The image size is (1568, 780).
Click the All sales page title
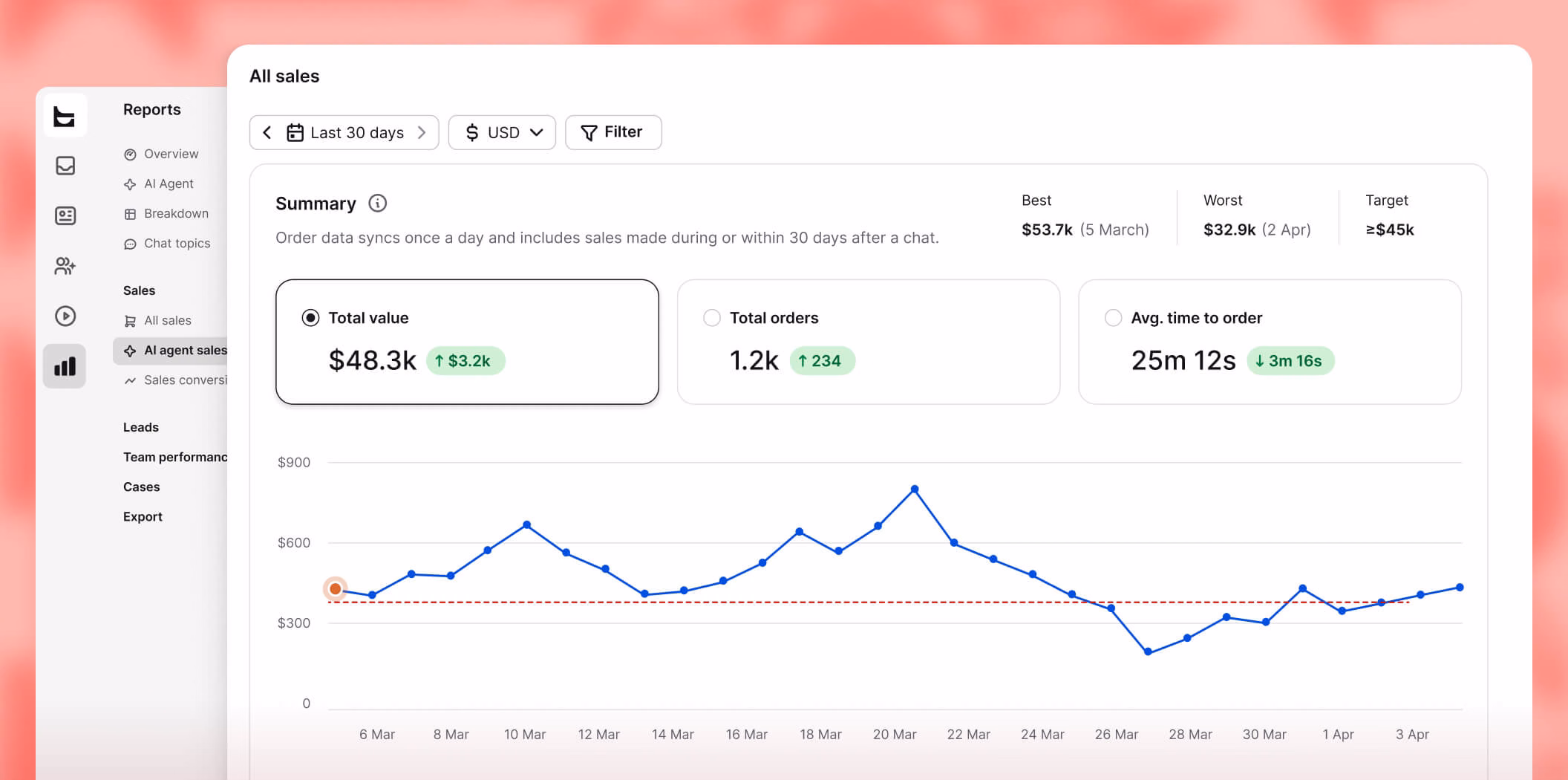(x=284, y=76)
